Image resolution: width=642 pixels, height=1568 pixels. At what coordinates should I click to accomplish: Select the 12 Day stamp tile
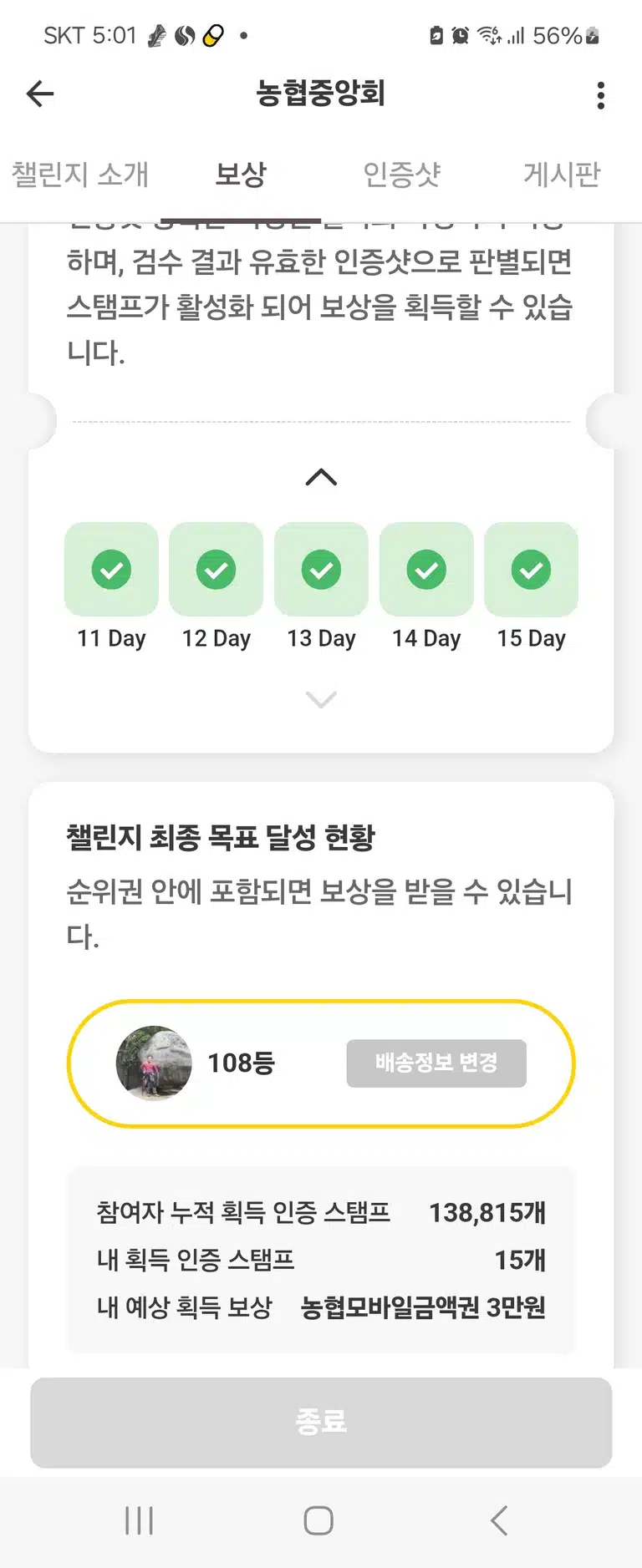216,569
